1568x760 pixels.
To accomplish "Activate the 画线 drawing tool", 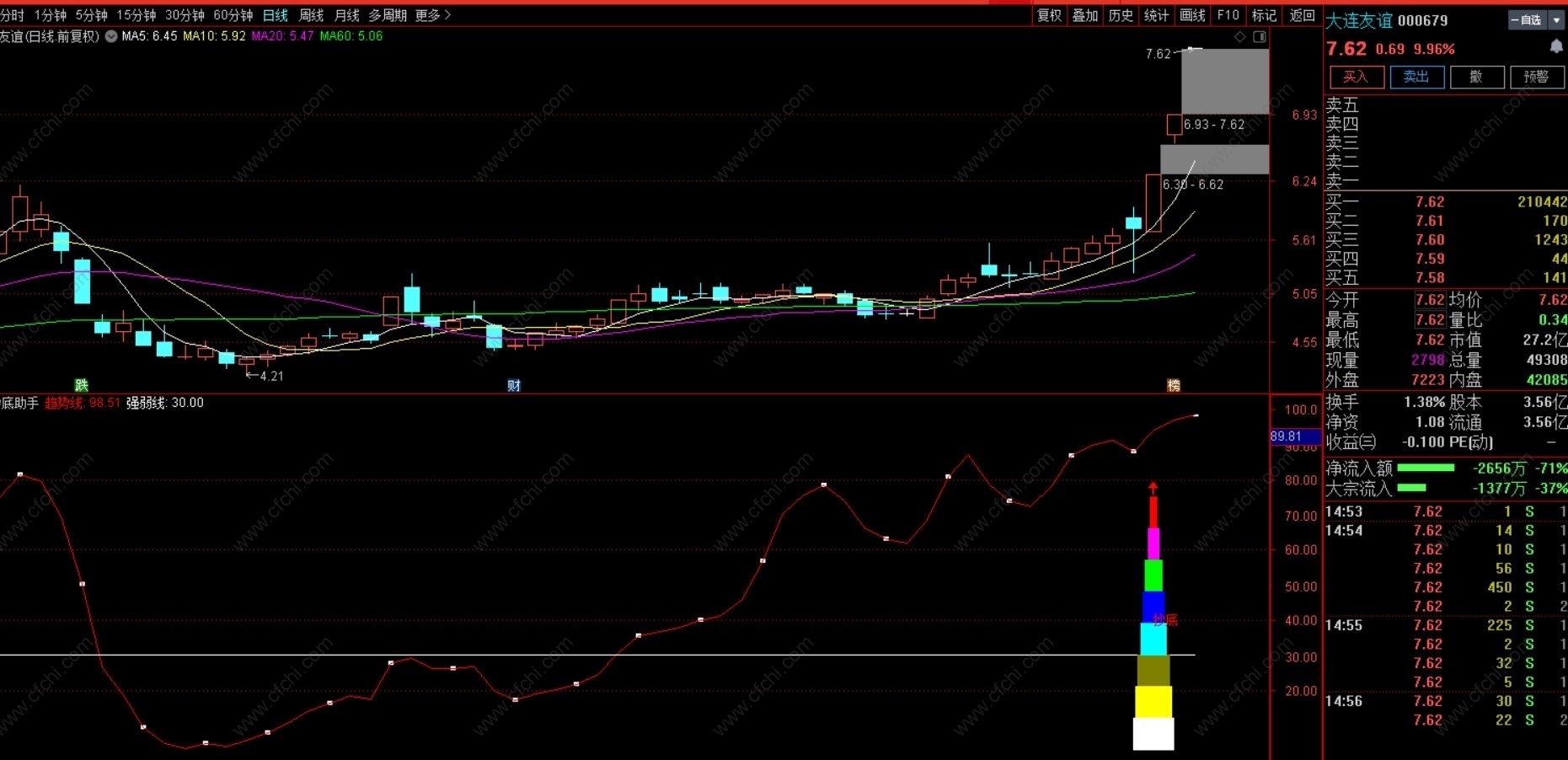I will coord(1193,15).
